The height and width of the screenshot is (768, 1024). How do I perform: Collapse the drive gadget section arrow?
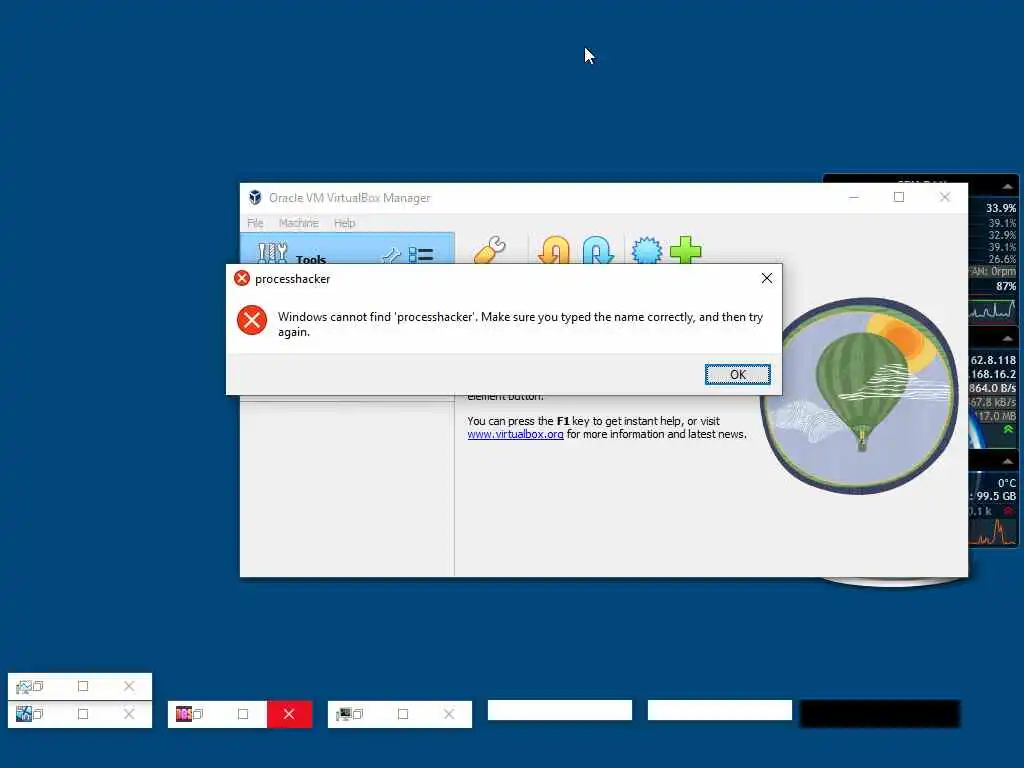point(1007,462)
